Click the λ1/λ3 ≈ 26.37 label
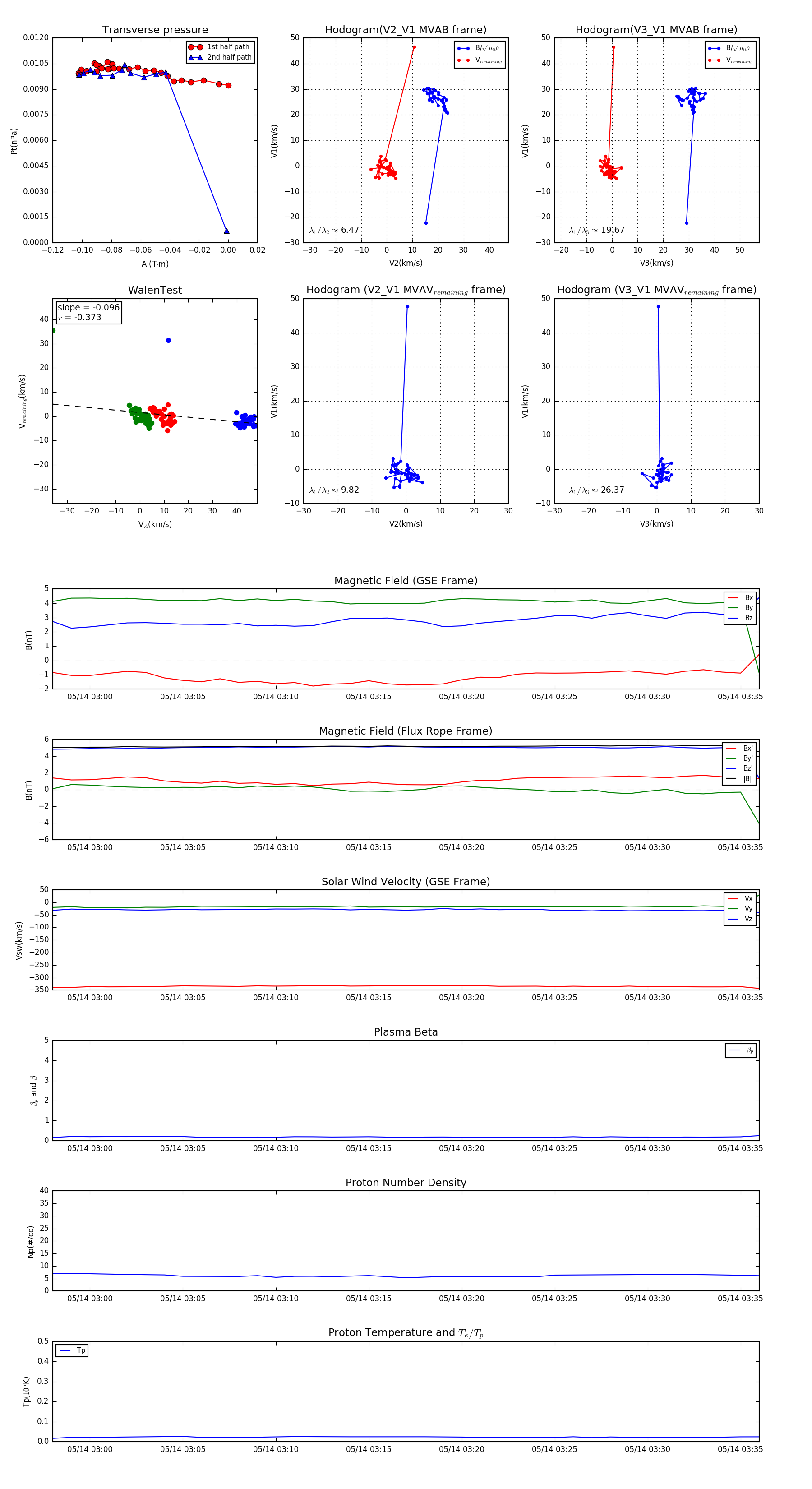 click(596, 490)
